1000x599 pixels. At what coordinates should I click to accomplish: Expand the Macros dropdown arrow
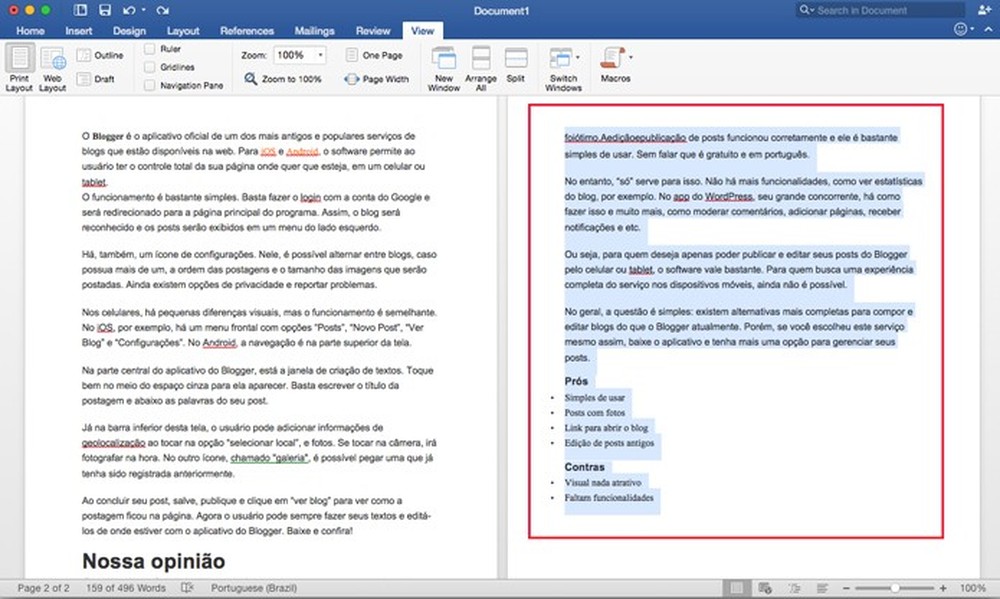[631, 57]
